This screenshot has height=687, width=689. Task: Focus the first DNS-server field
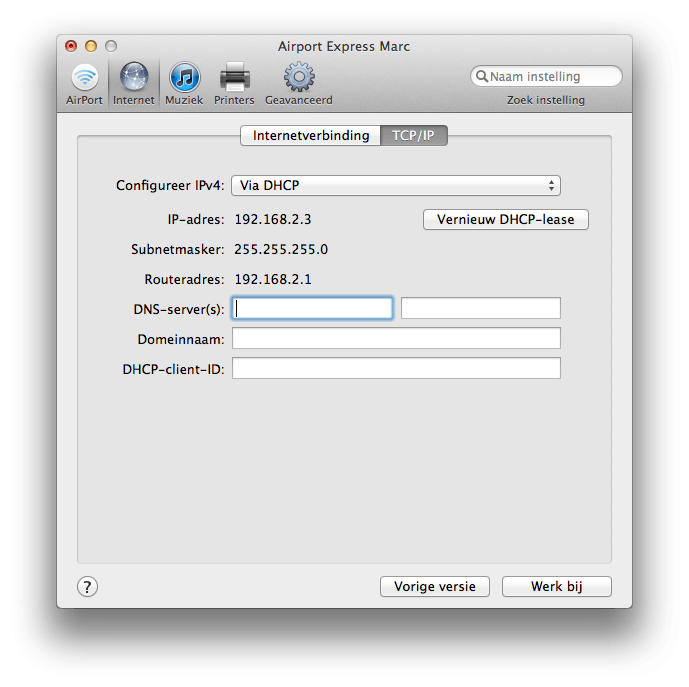tap(312, 308)
